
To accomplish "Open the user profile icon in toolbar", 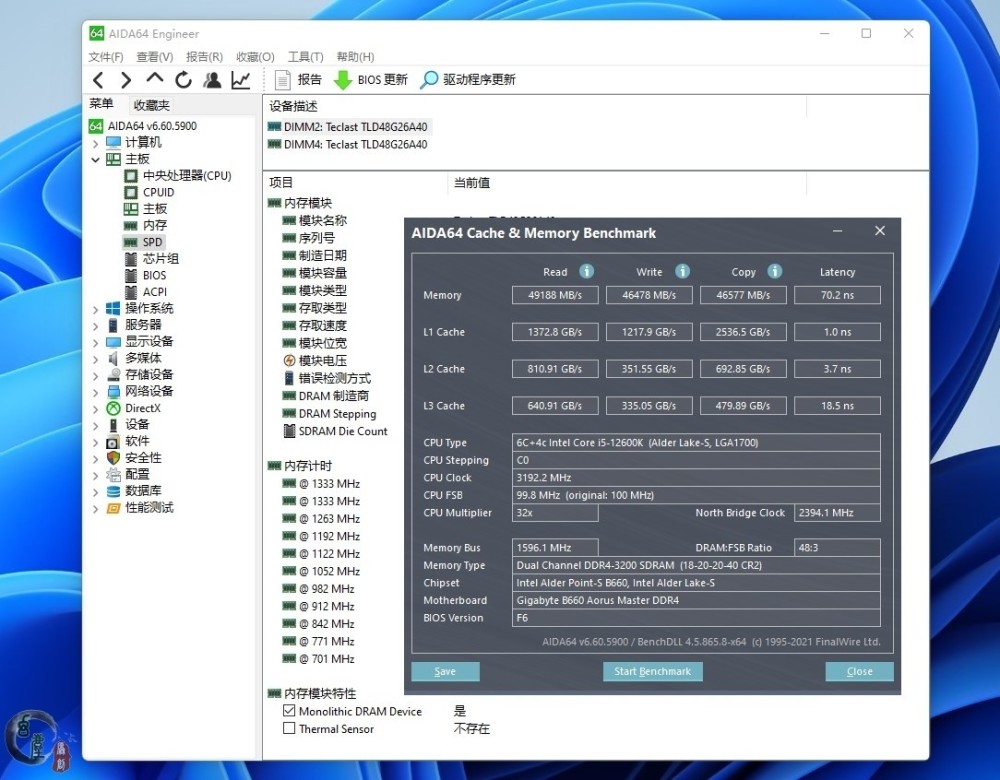I will click(212, 80).
